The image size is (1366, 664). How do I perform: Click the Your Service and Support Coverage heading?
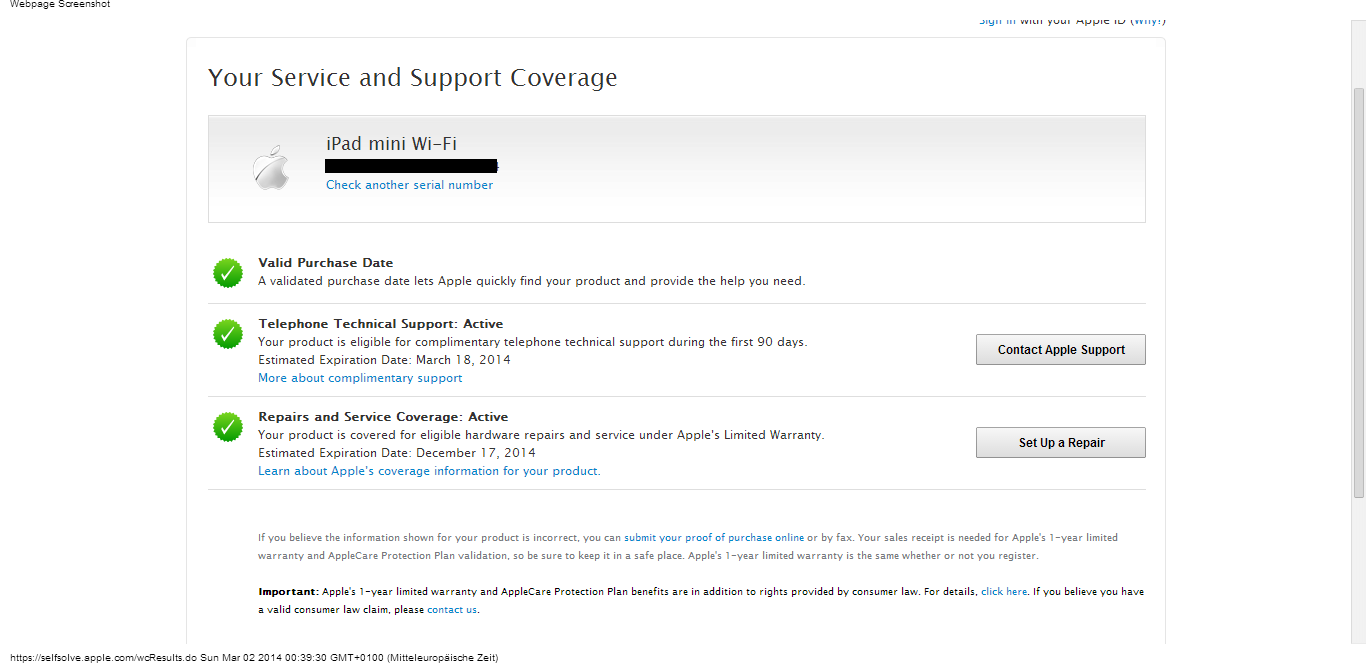[412, 78]
